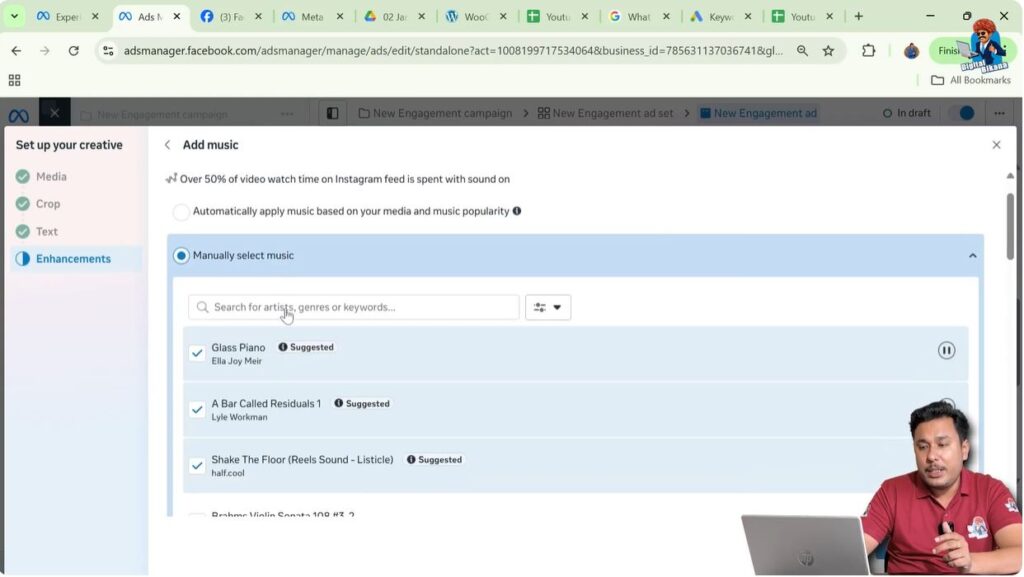
Task: Click the Chrome profile avatar
Action: coord(911,51)
